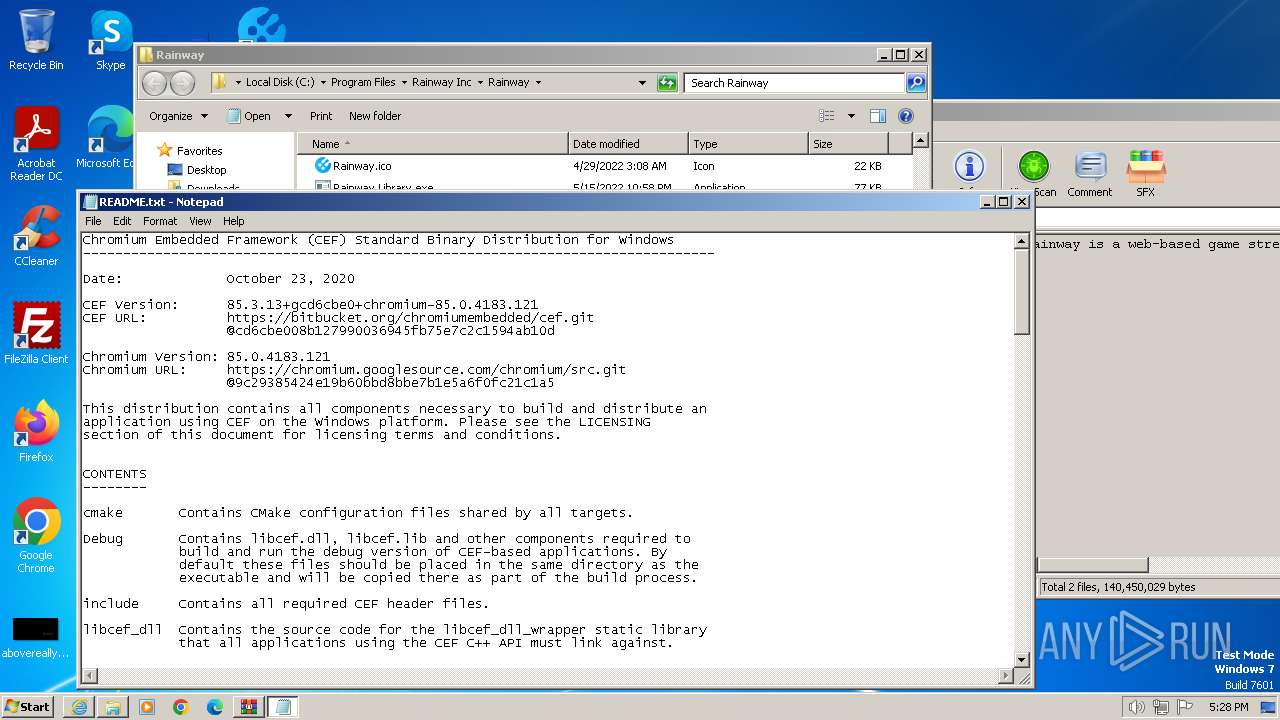1280x720 pixels.
Task: Switch to Notepad taskbar button
Action: pyautogui.click(x=283, y=707)
